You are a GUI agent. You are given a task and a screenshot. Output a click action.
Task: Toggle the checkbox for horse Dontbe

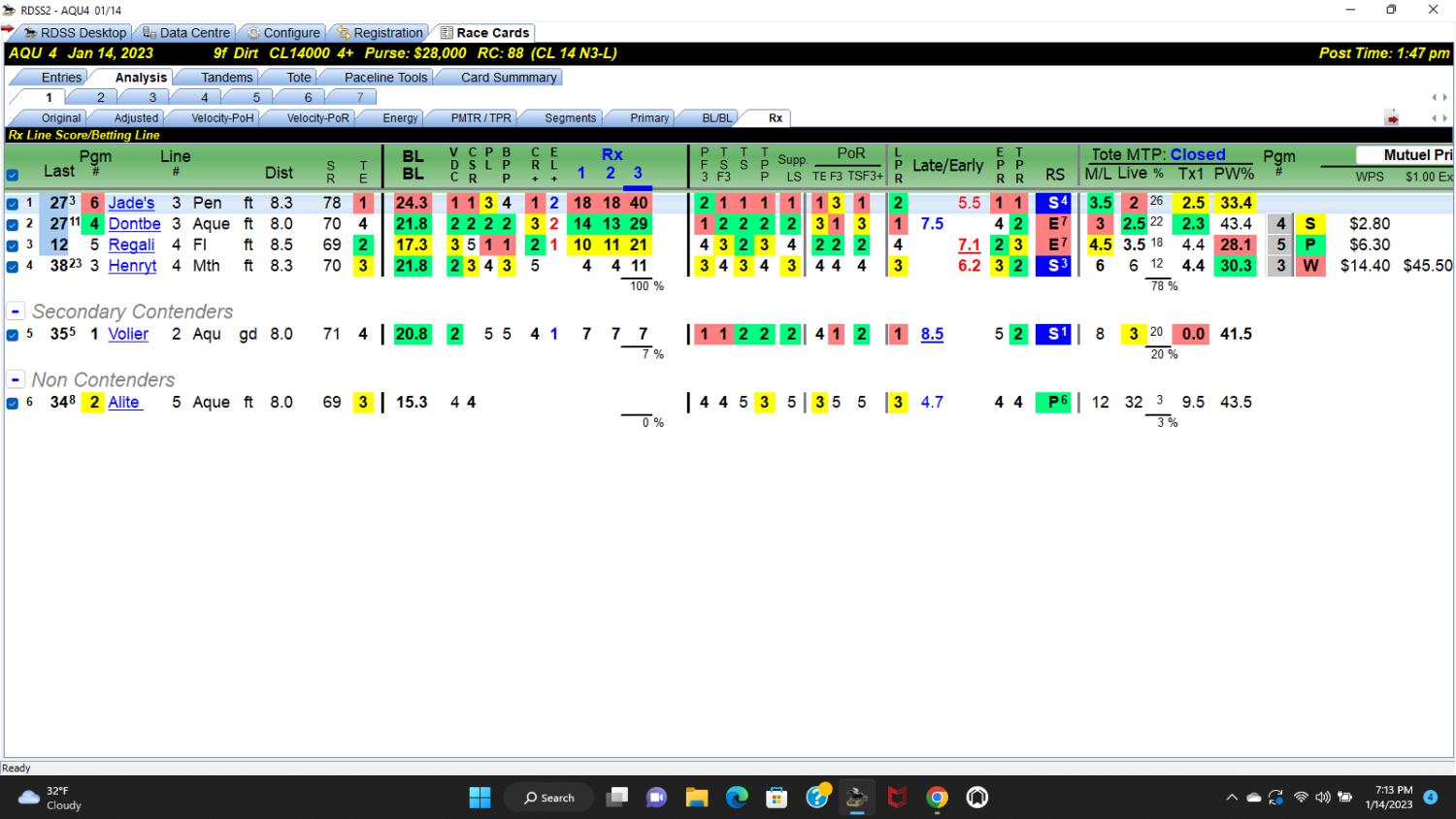[13, 224]
